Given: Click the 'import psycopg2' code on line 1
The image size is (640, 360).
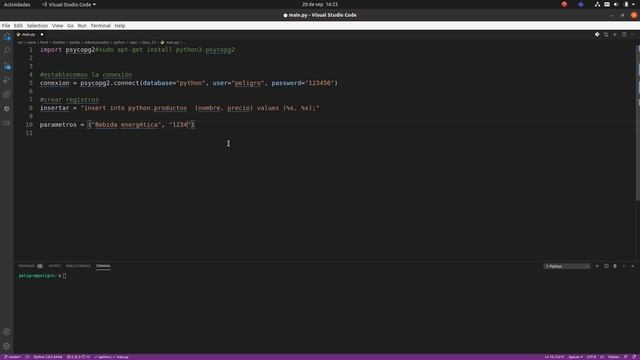Looking at the screenshot, I should click(67, 50).
